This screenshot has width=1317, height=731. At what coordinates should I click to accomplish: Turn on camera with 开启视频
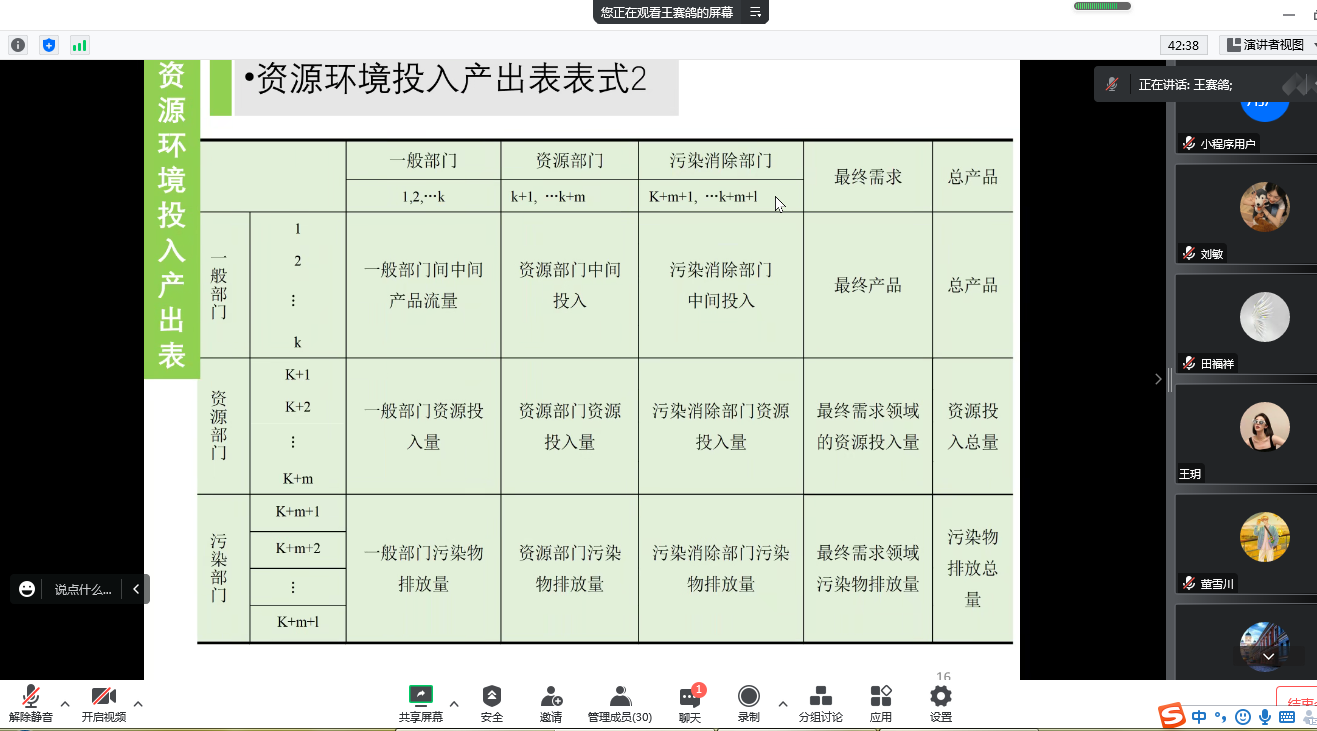104,703
